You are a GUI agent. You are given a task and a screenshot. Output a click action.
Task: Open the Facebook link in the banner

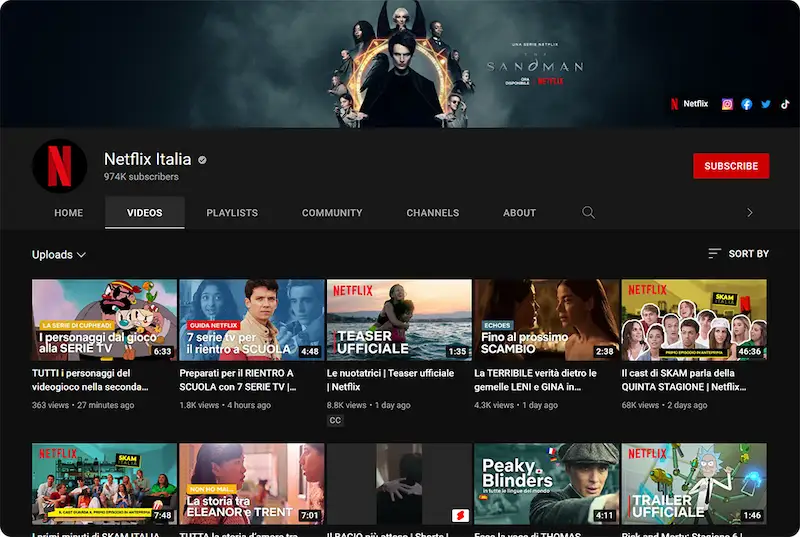(x=746, y=104)
